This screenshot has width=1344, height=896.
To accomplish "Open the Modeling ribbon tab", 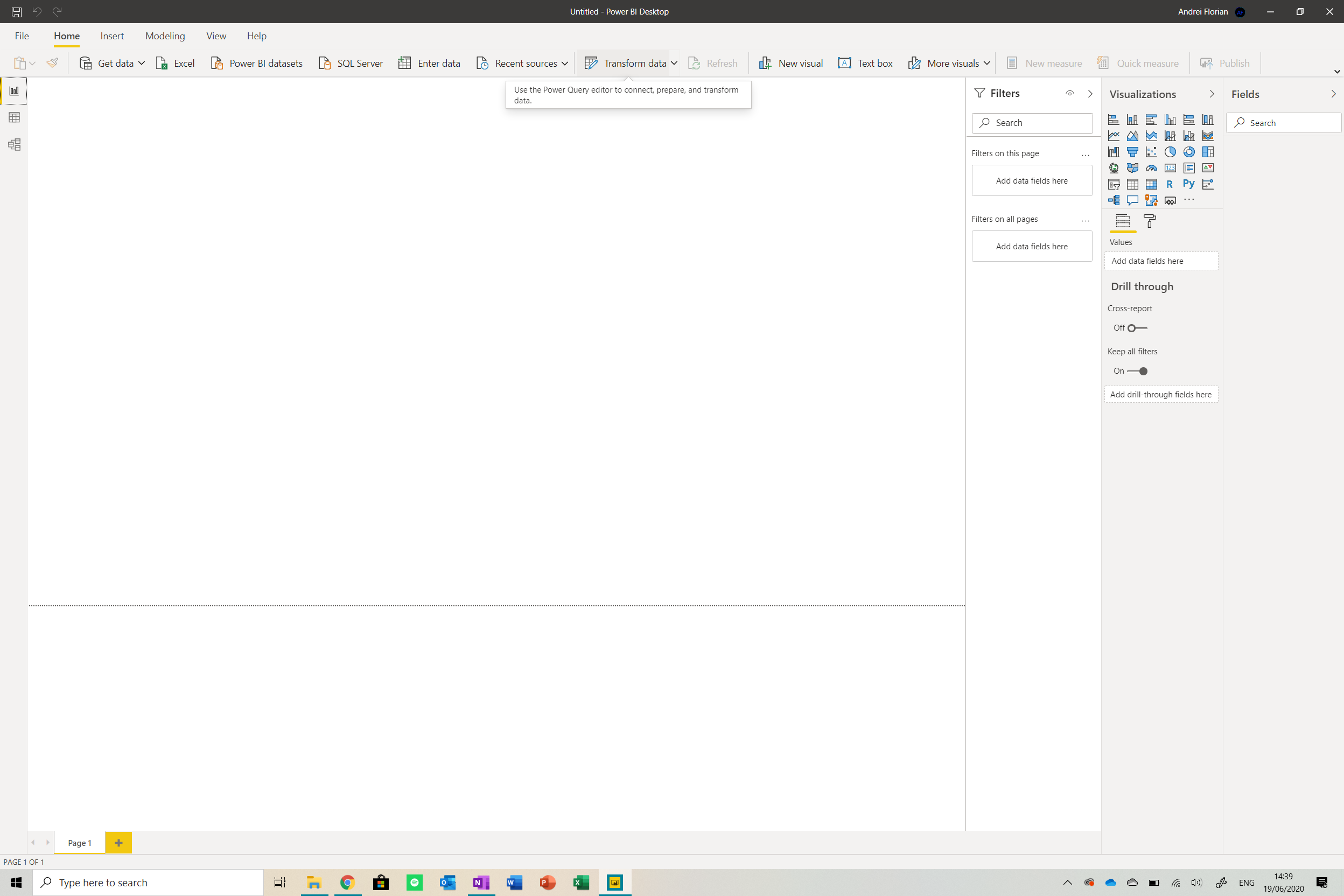I will pyautogui.click(x=165, y=36).
